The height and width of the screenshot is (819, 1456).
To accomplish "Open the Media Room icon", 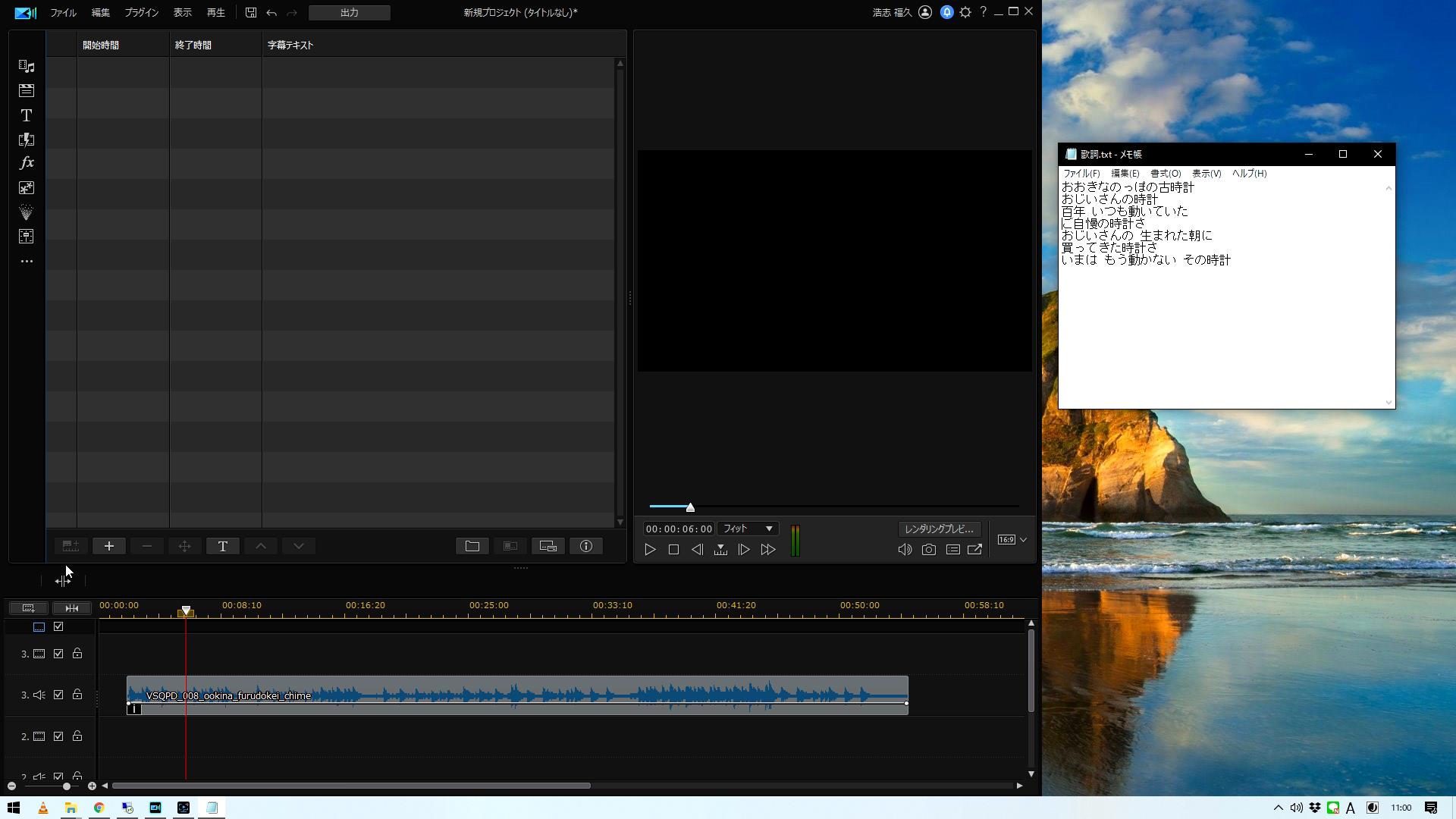I will [27, 67].
